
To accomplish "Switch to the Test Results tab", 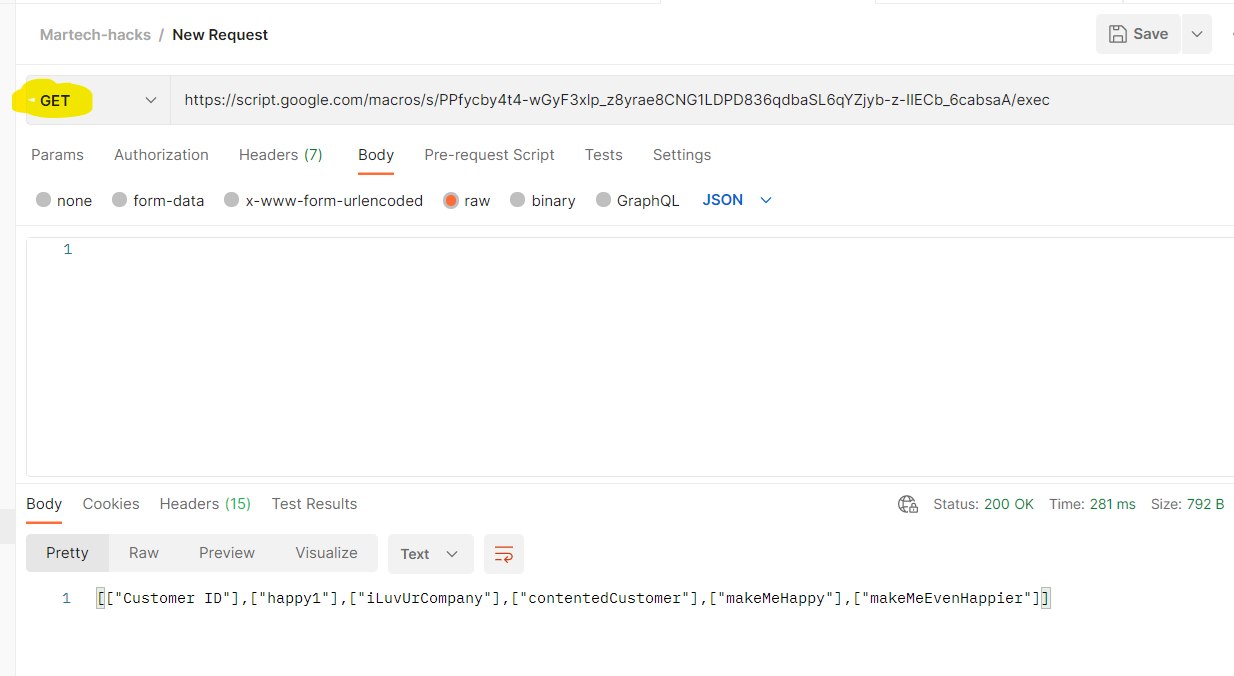I will (314, 504).
